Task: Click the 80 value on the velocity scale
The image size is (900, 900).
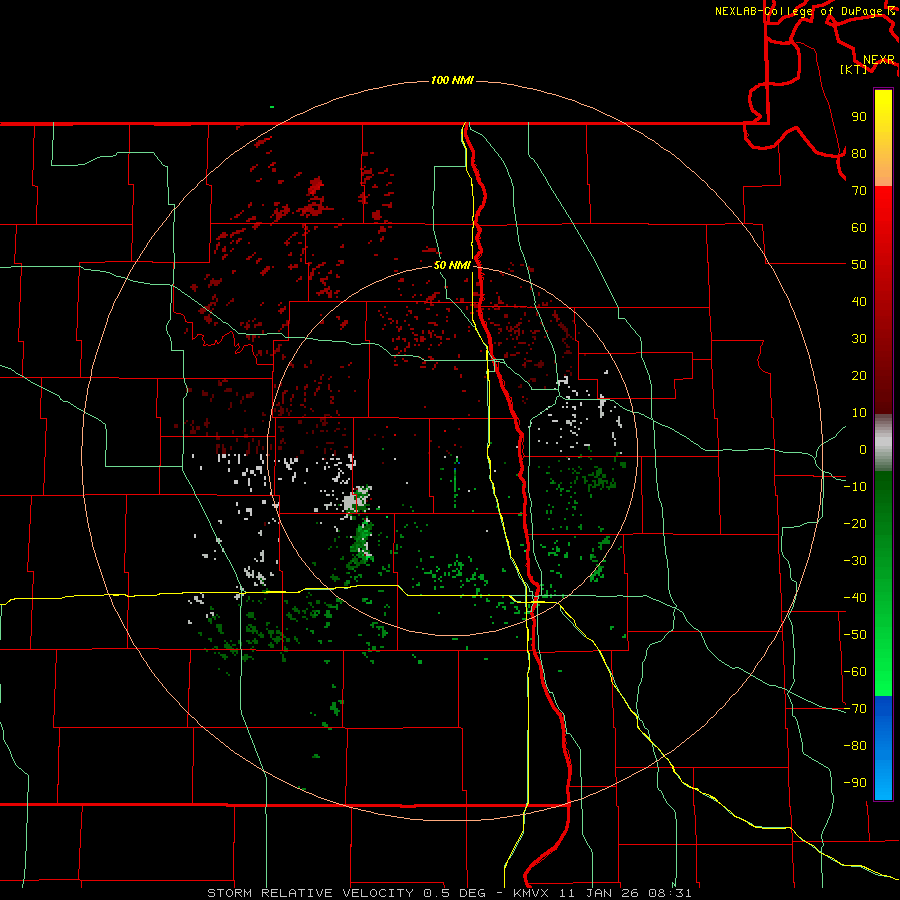Action: 859,154
